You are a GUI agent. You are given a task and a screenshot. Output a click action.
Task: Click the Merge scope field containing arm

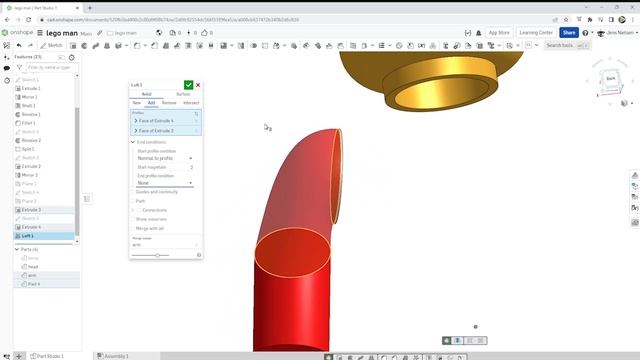click(165, 244)
